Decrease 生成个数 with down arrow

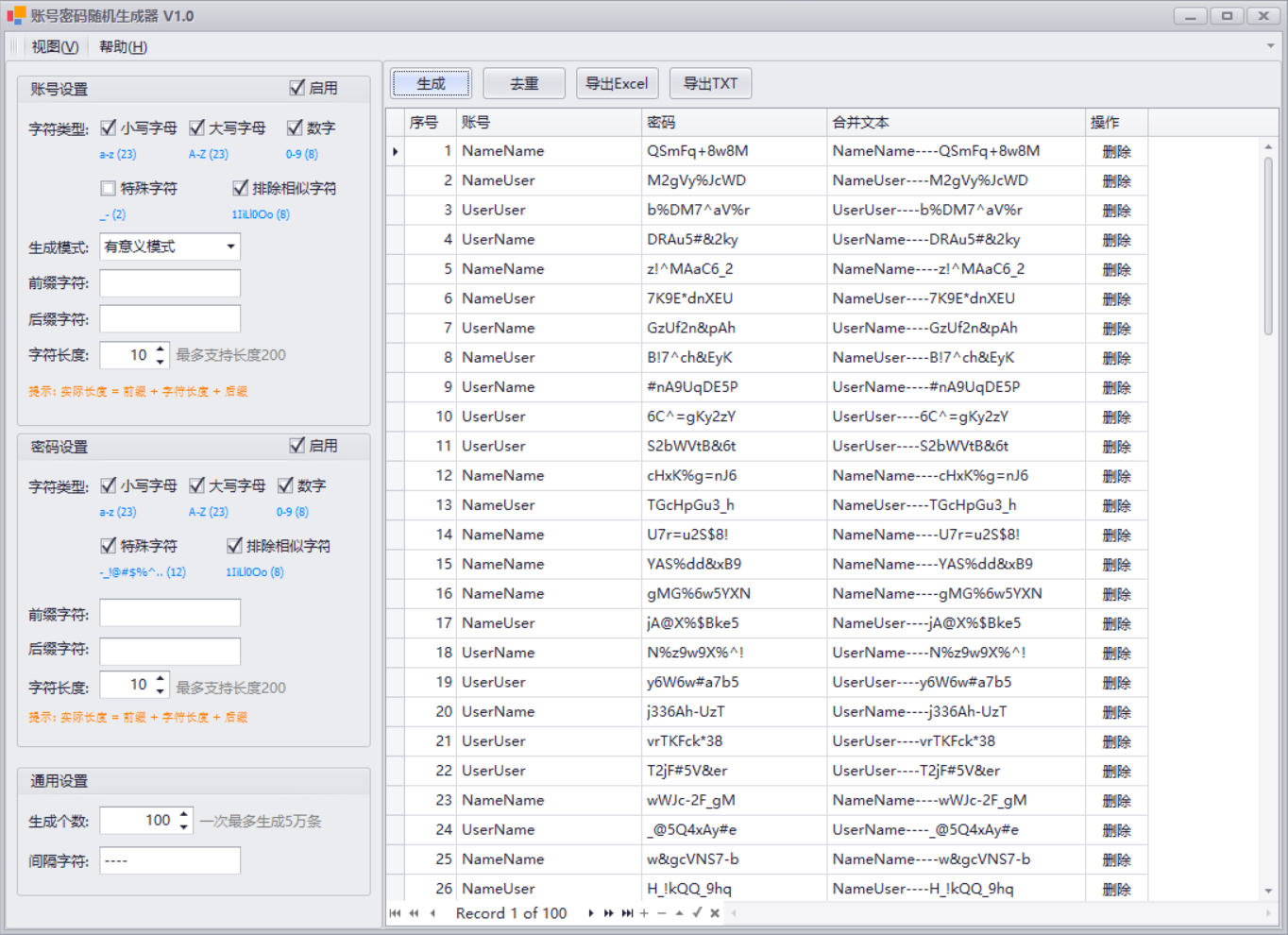click(184, 827)
